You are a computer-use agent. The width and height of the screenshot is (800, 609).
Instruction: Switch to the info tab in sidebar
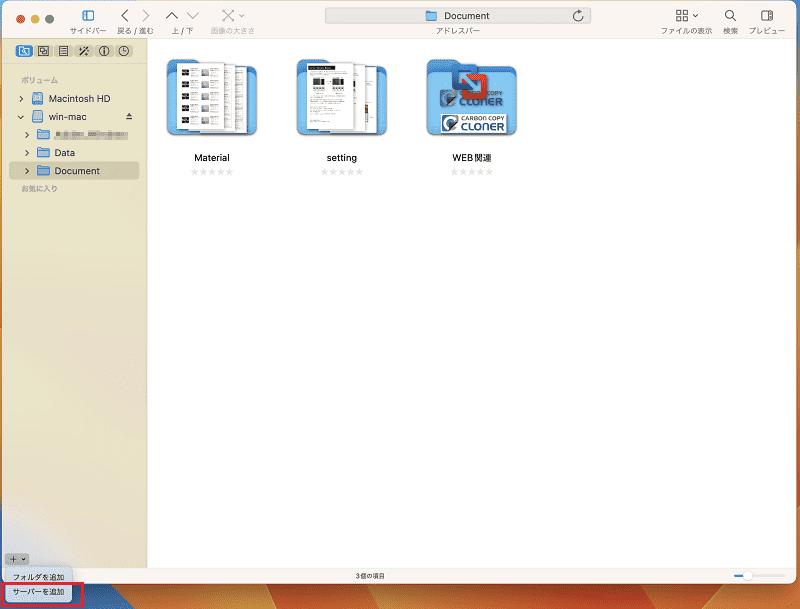(104, 51)
